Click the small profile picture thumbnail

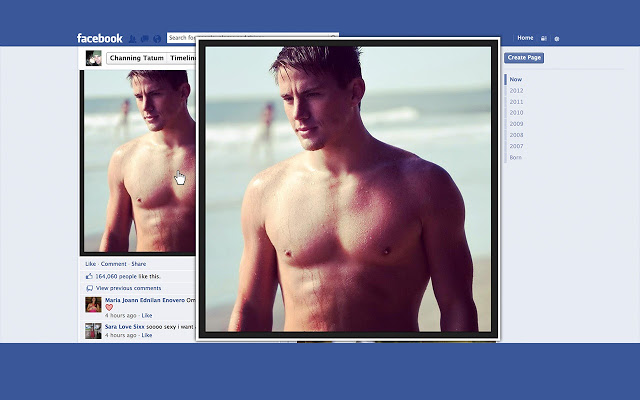point(93,58)
